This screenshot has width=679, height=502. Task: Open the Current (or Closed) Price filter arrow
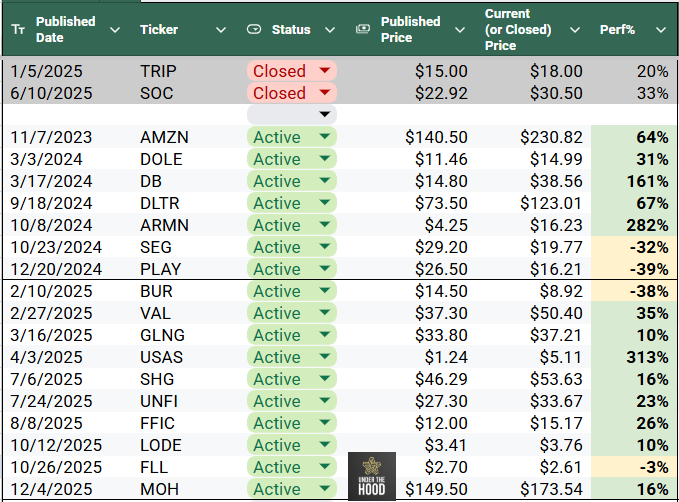pos(575,30)
